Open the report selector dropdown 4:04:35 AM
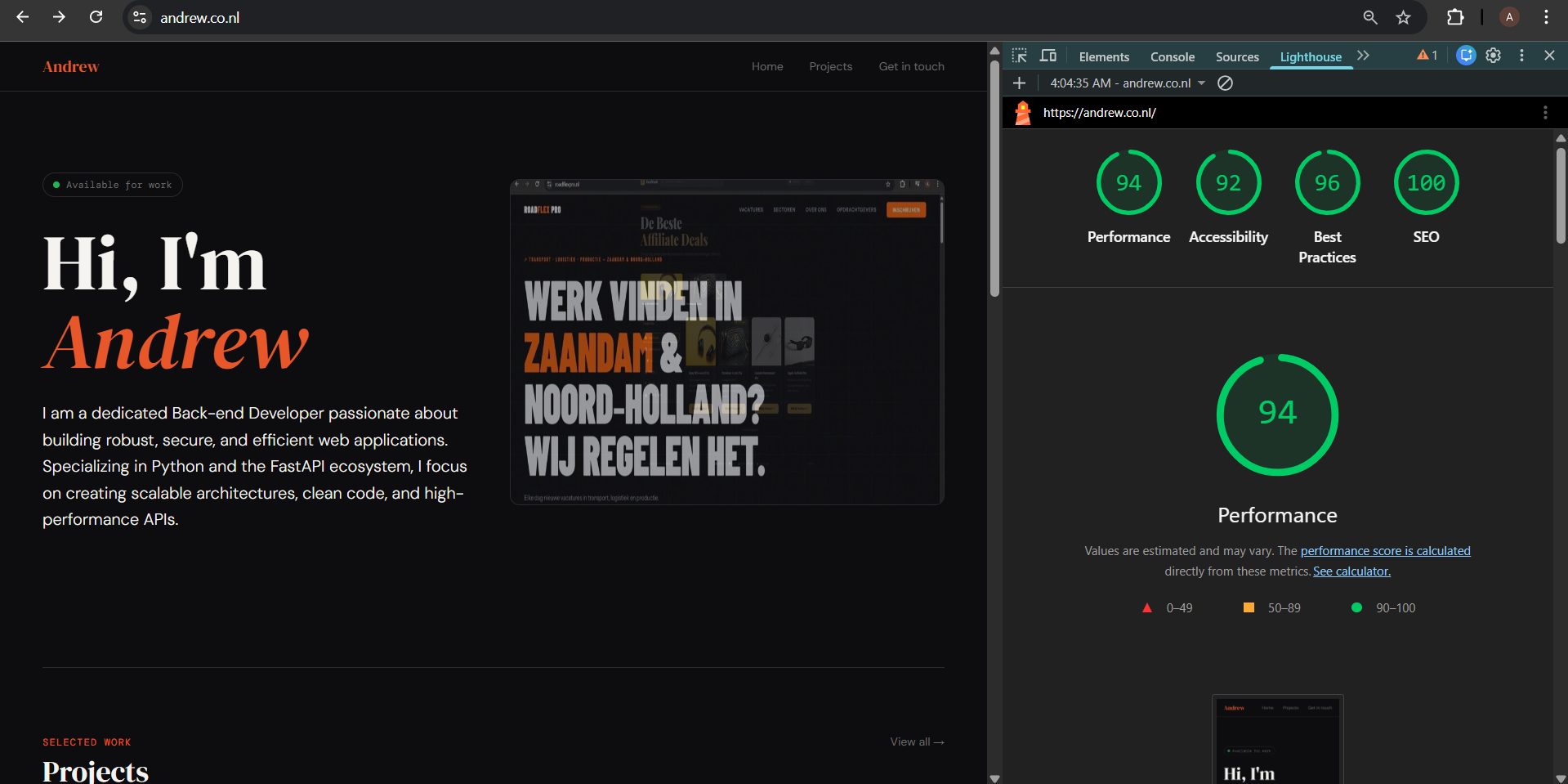 (1128, 83)
